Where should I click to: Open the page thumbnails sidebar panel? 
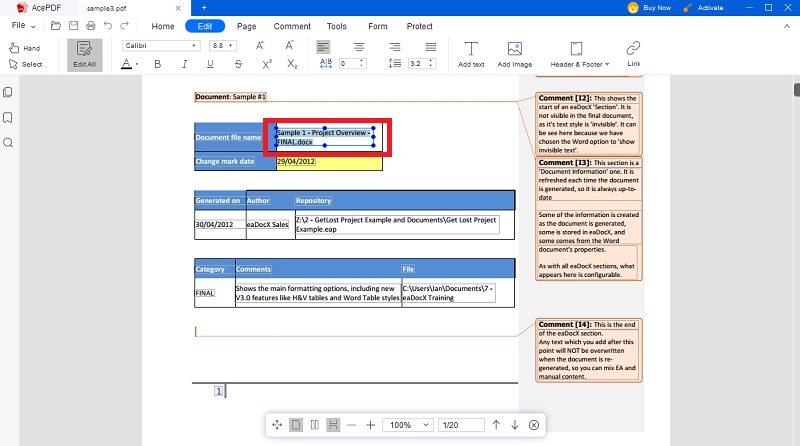(x=8, y=92)
